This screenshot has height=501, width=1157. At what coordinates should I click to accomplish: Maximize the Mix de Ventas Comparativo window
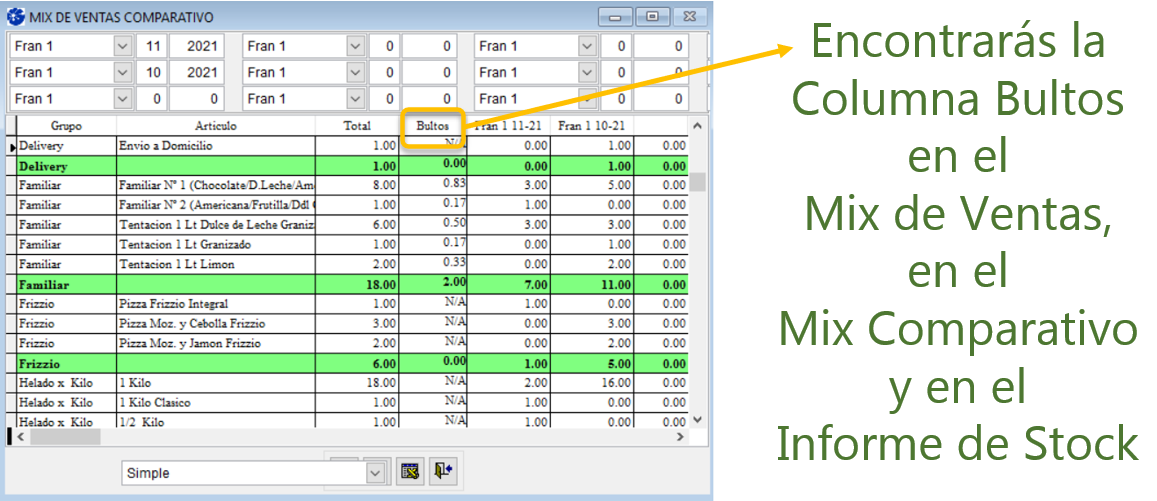tap(652, 17)
